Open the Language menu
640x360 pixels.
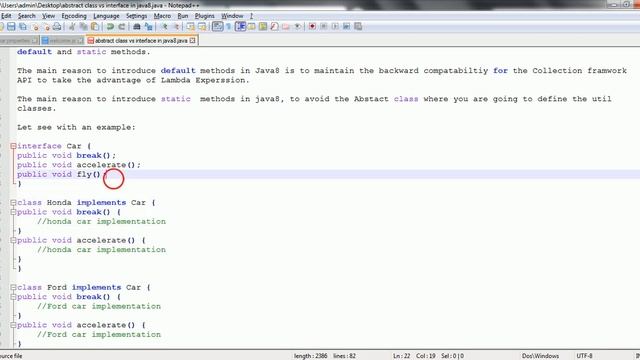(106, 16)
